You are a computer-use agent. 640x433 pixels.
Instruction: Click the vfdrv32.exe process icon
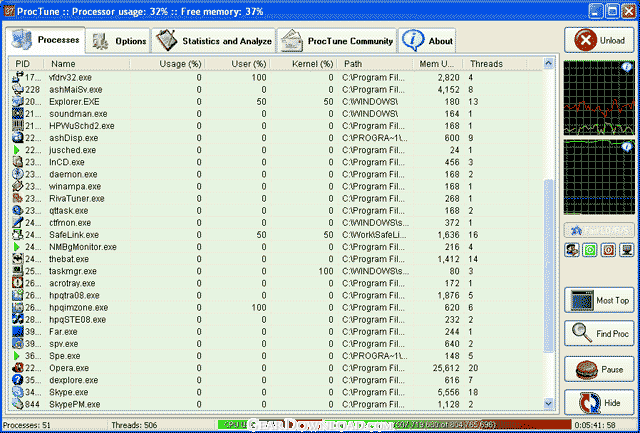pyautogui.click(x=18, y=77)
